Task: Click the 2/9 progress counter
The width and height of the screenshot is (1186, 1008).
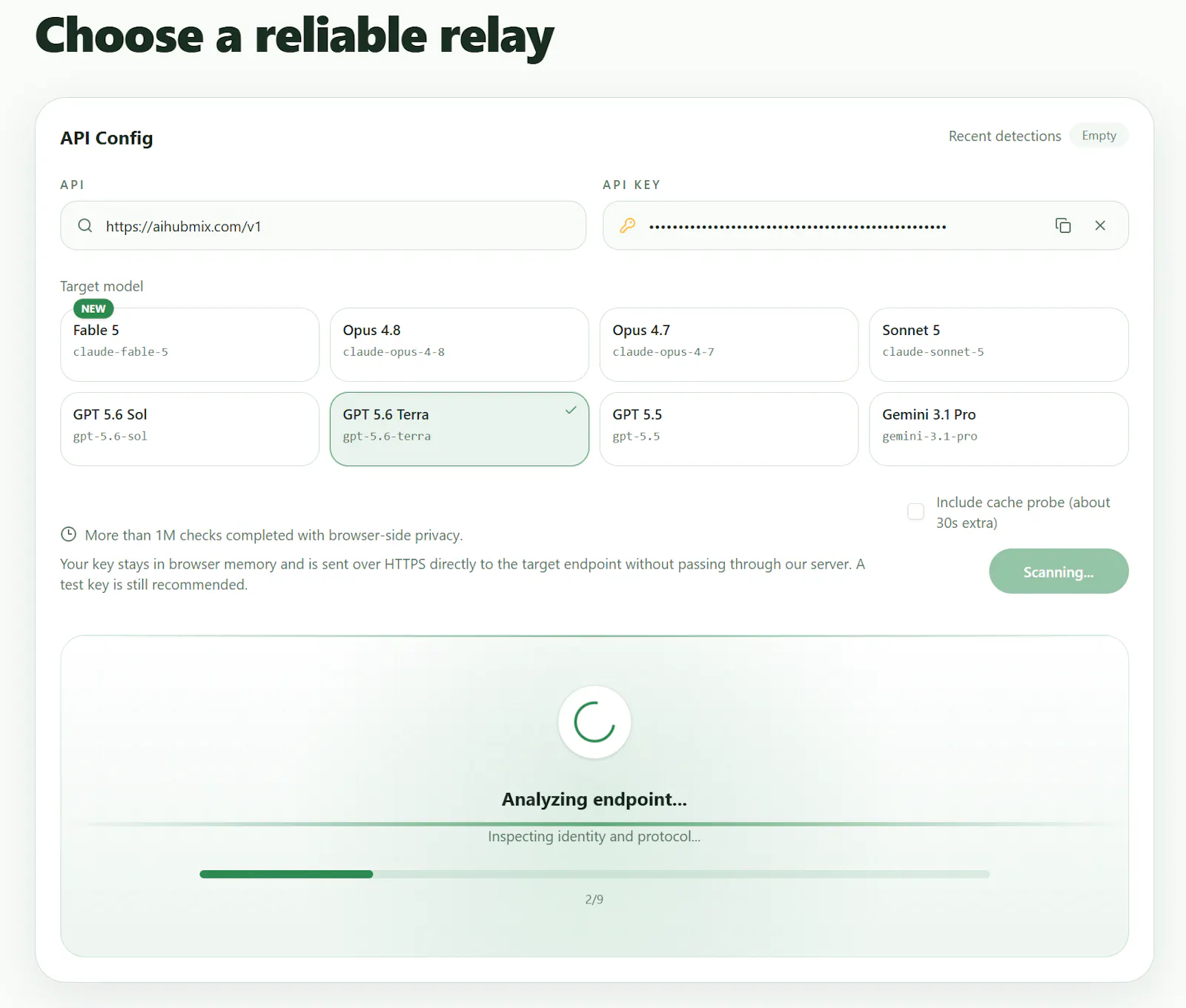Action: point(594,899)
